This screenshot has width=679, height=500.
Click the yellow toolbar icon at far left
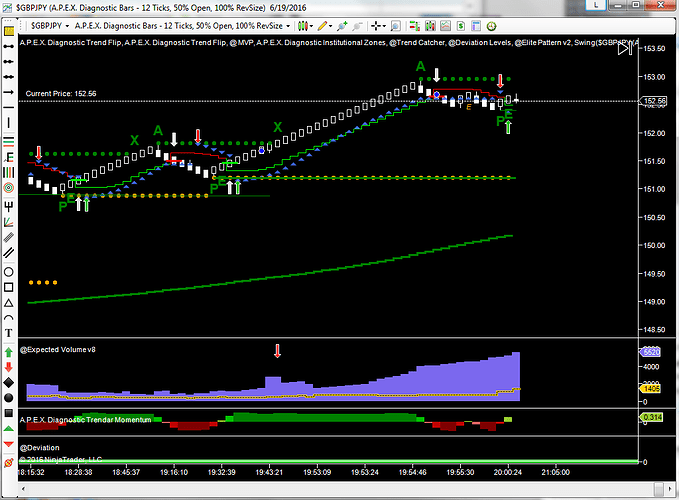[8, 31]
